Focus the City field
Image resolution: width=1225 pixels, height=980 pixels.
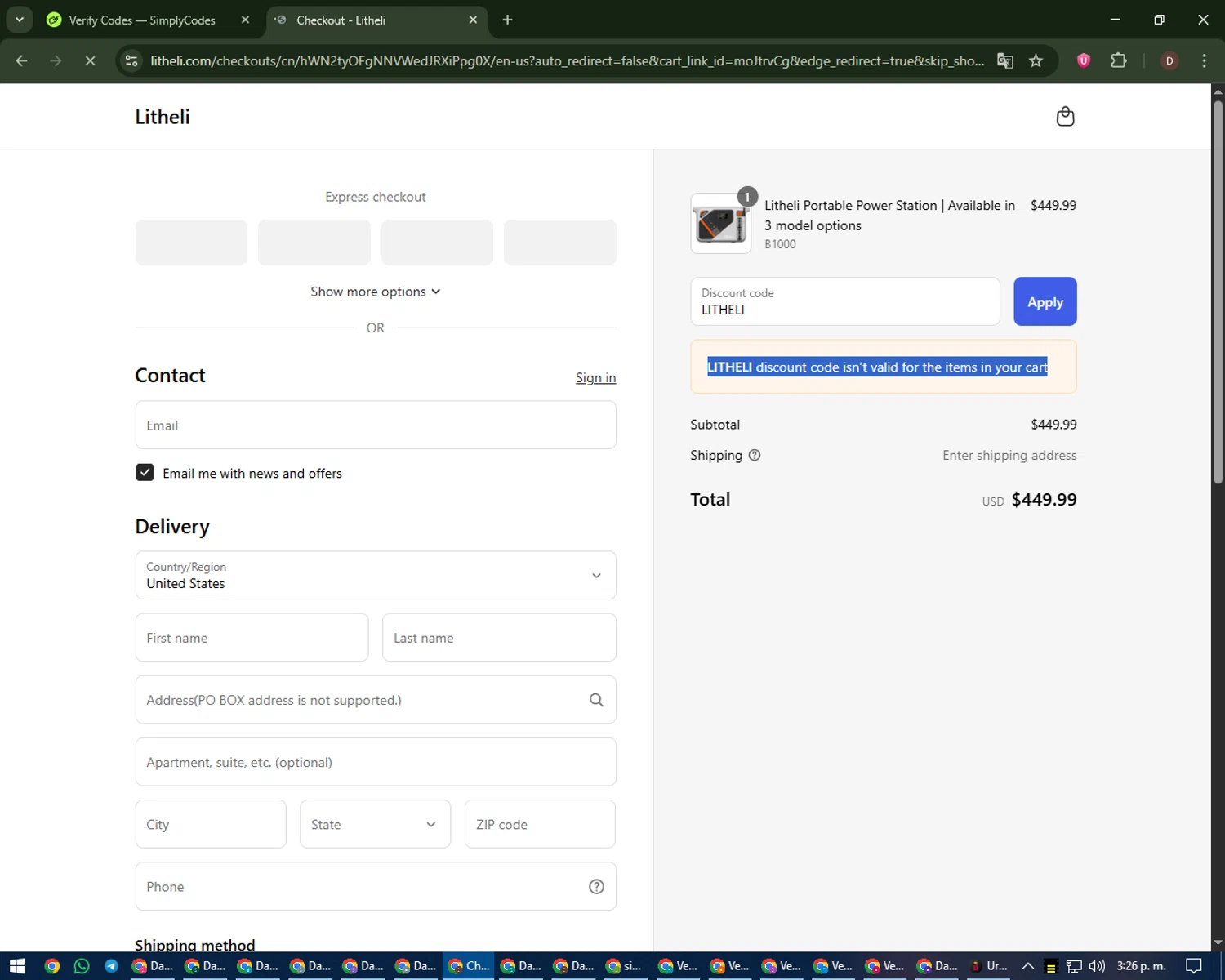211,824
